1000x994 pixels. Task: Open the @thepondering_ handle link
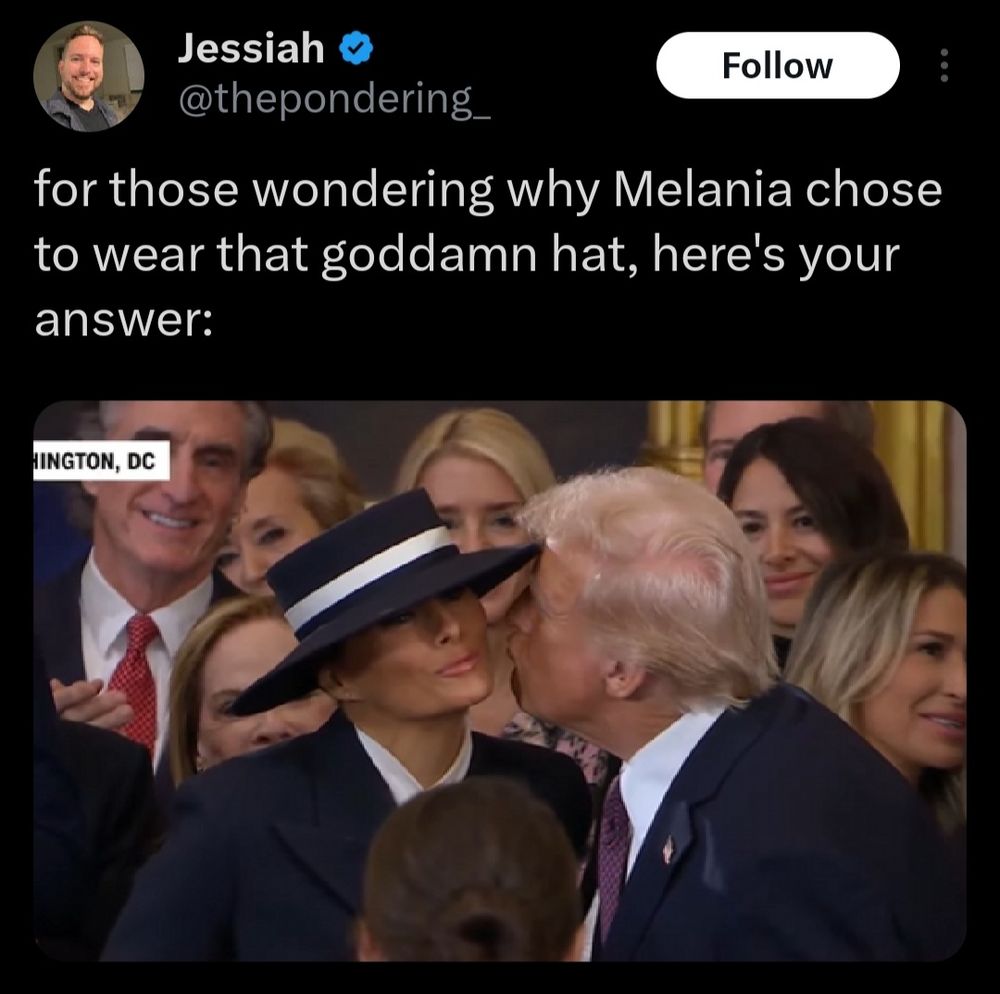coord(334,100)
